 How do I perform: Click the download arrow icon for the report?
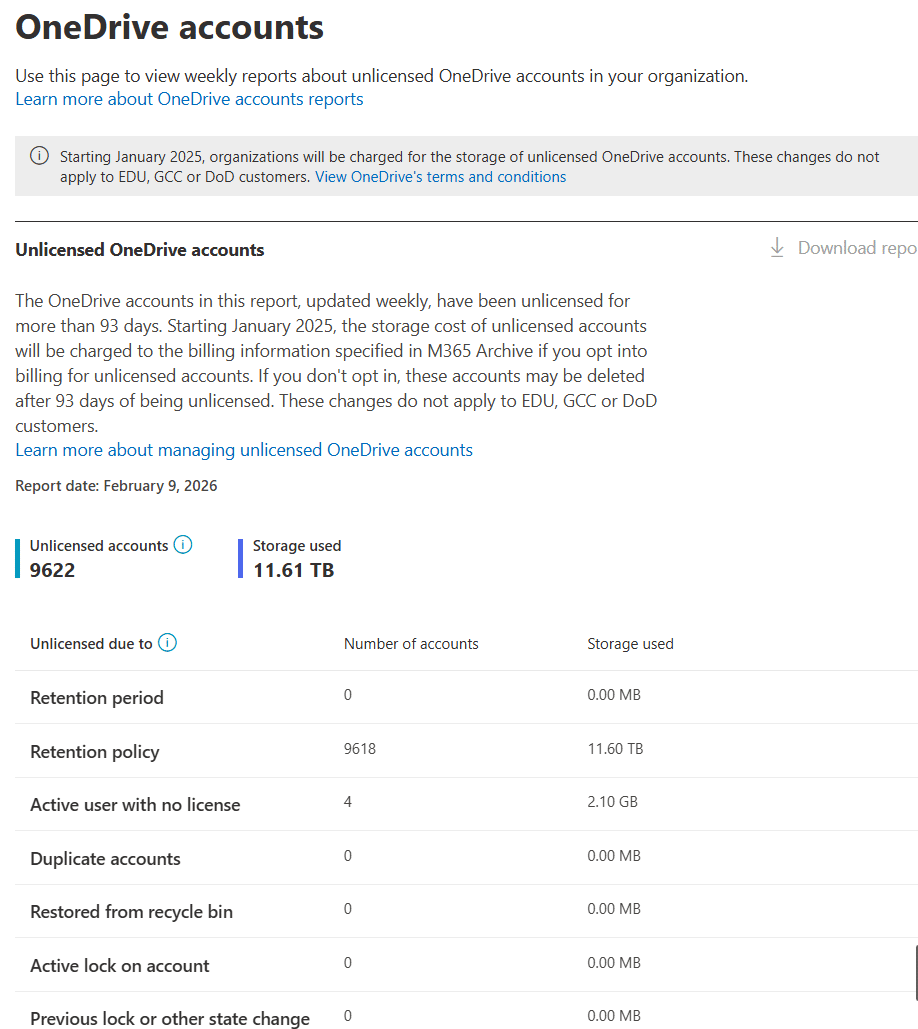pos(777,247)
